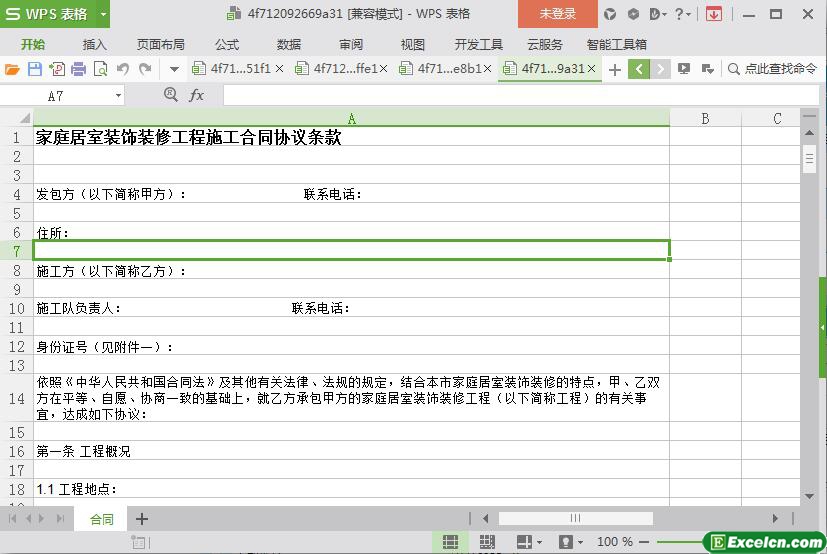Select column B header
827x554 pixels.
tap(705, 119)
